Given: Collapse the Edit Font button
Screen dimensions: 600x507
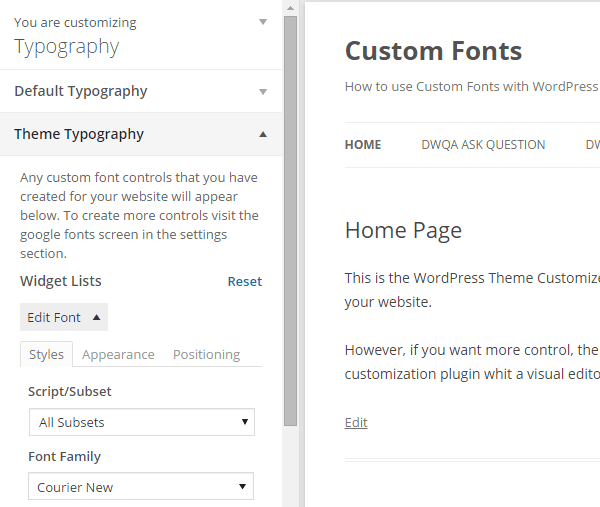Looking at the screenshot, I should [x=64, y=317].
